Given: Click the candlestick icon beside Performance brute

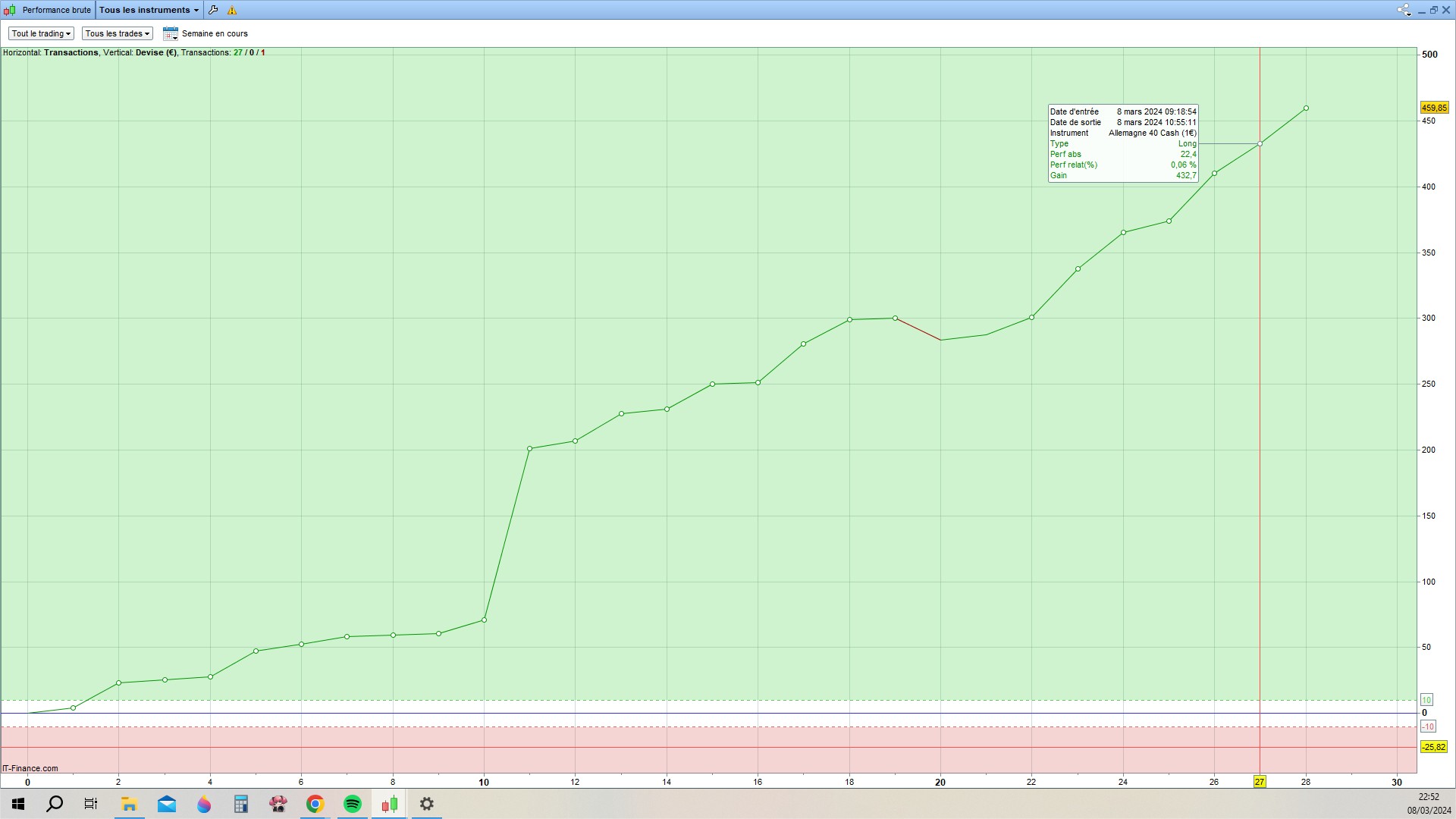Looking at the screenshot, I should (10, 10).
